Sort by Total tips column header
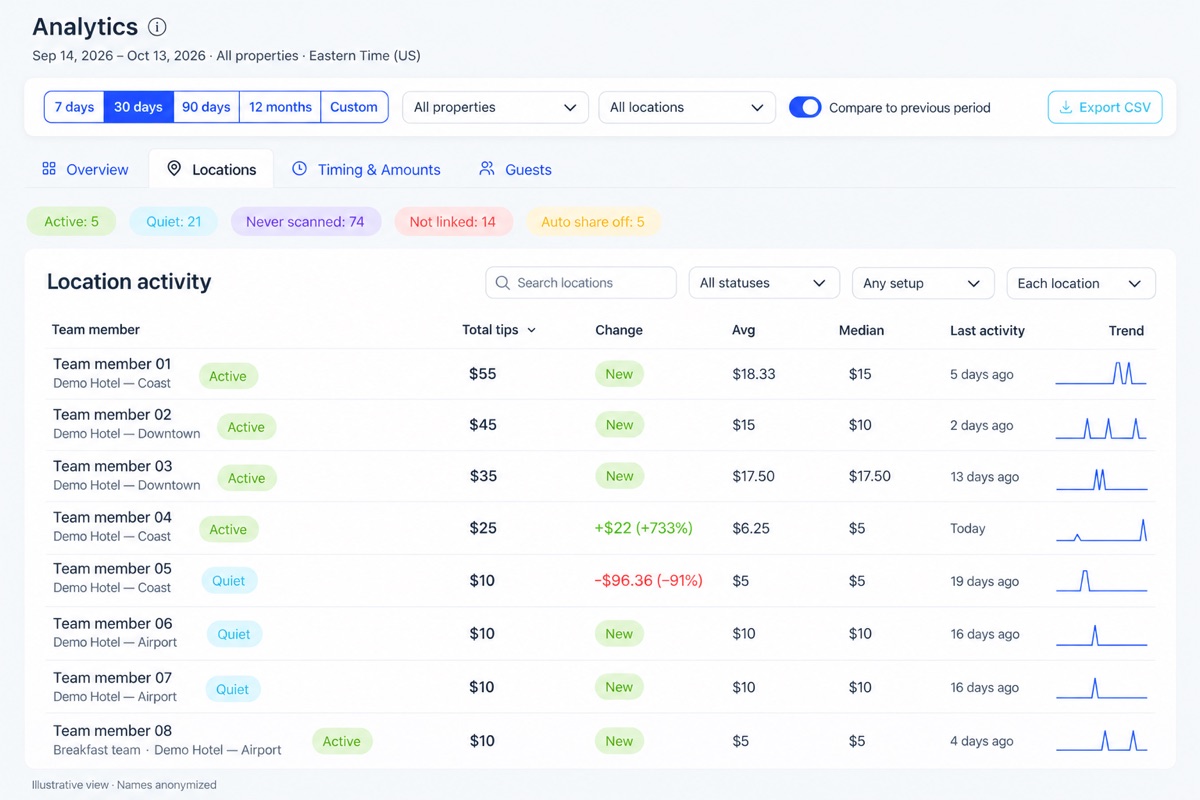Image resolution: width=1200 pixels, height=800 pixels. coord(499,330)
